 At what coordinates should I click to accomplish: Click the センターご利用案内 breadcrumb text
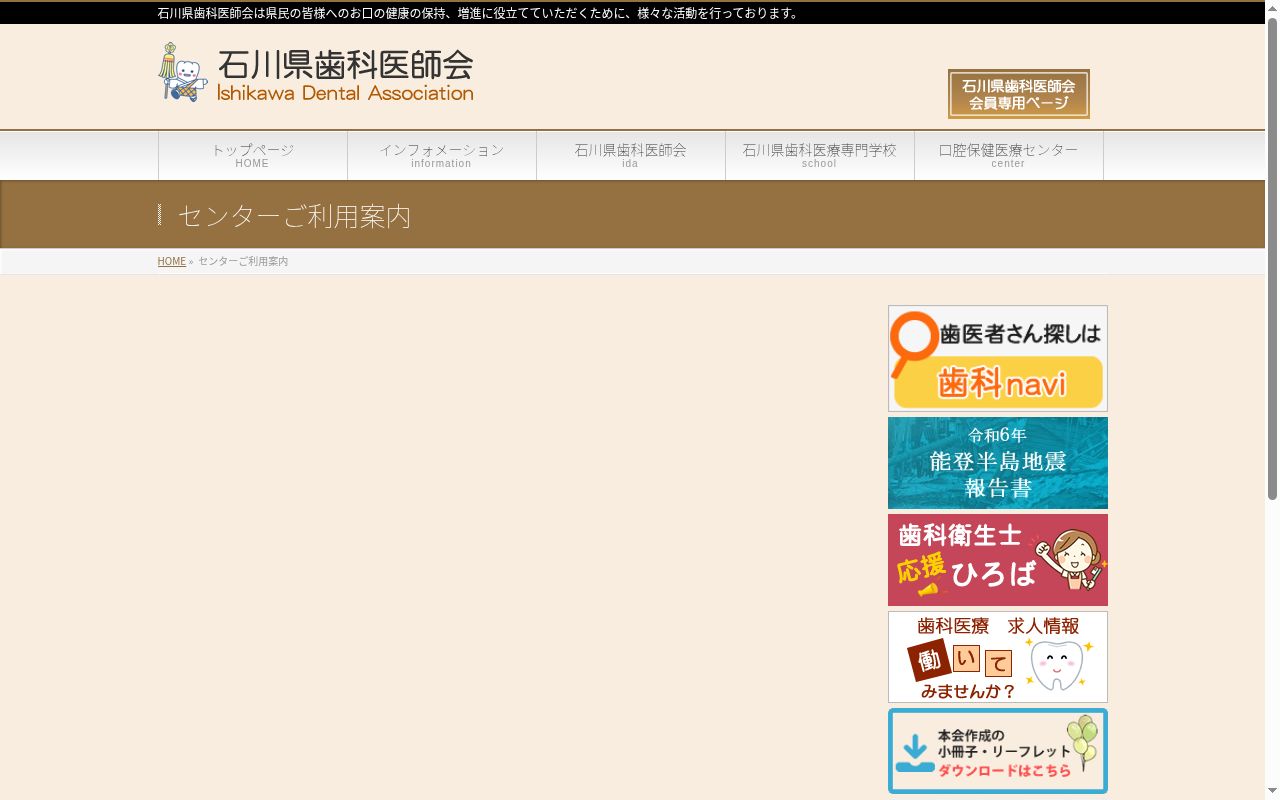pos(243,262)
